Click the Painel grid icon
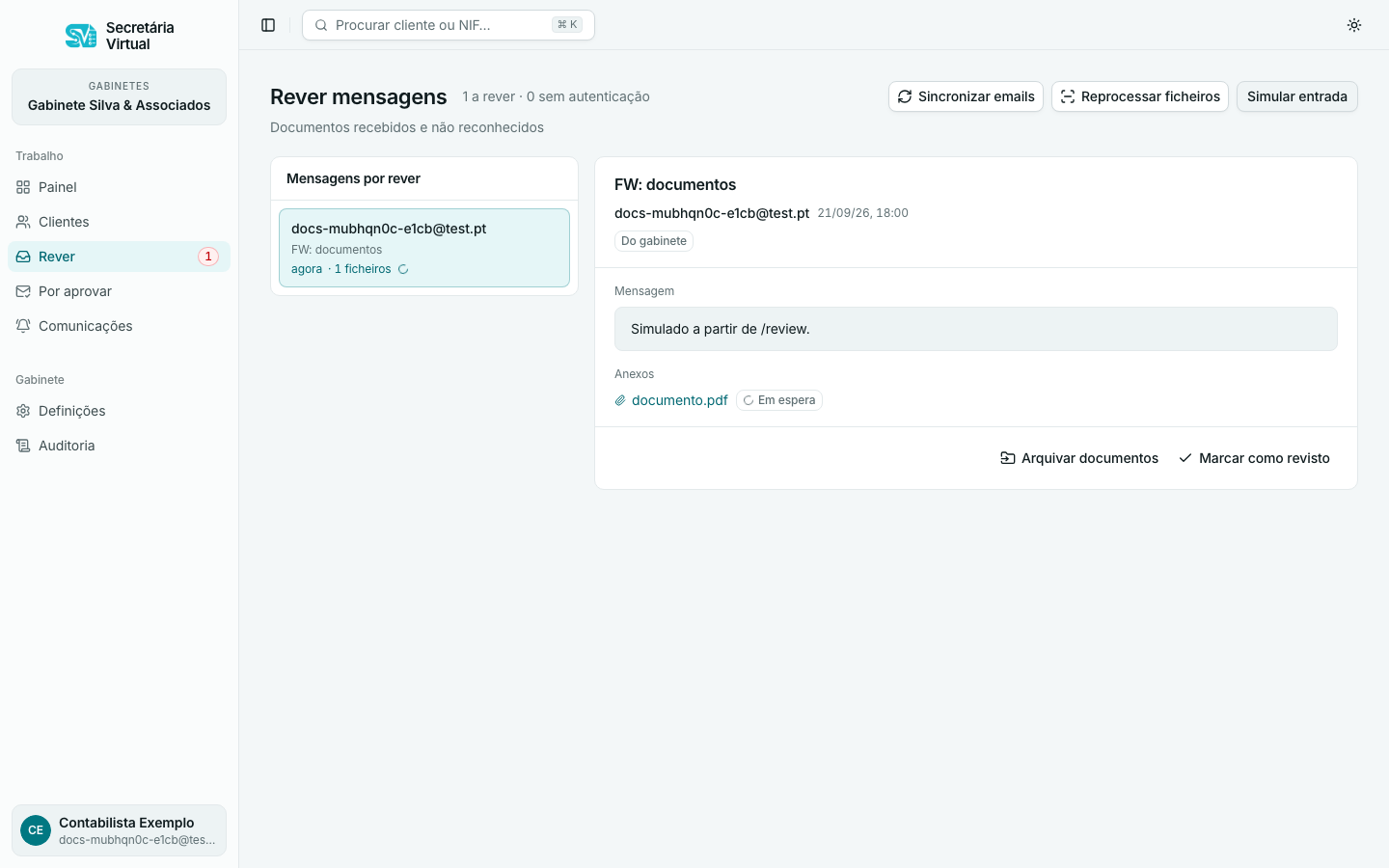Screen dimensions: 1389x868 pyautogui.click(x=23, y=187)
